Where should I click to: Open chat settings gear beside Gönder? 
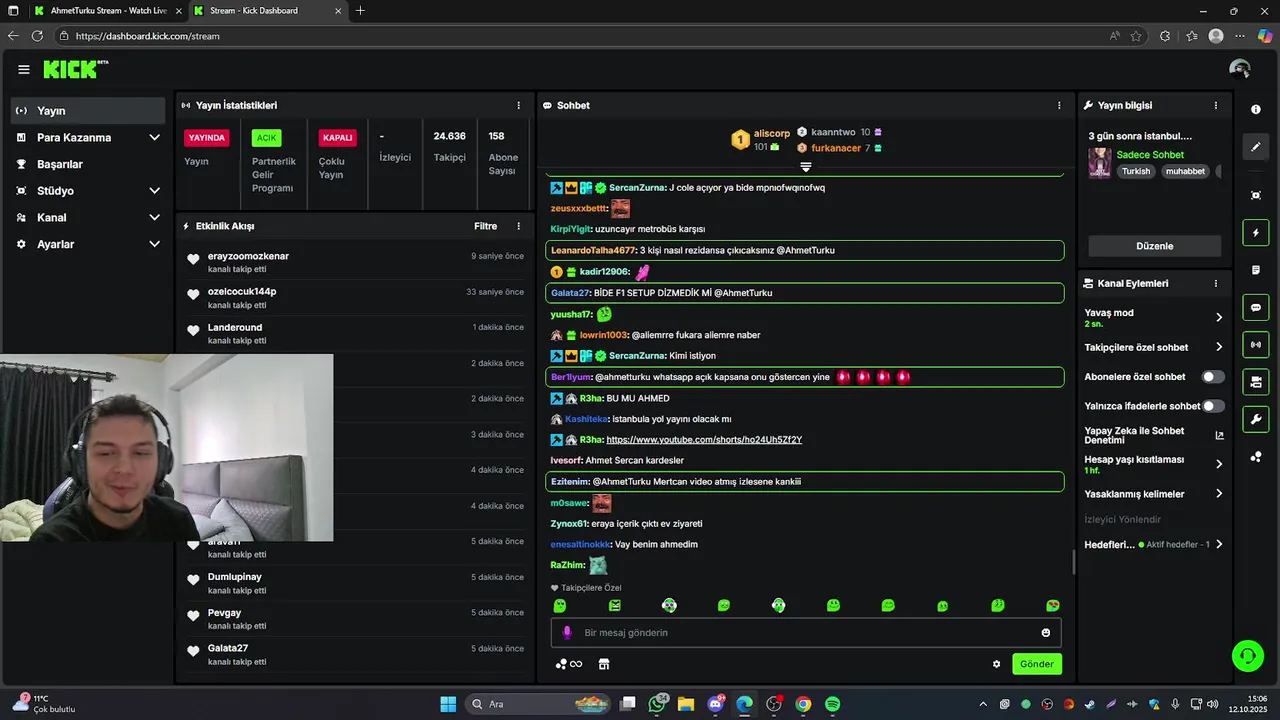coord(996,664)
